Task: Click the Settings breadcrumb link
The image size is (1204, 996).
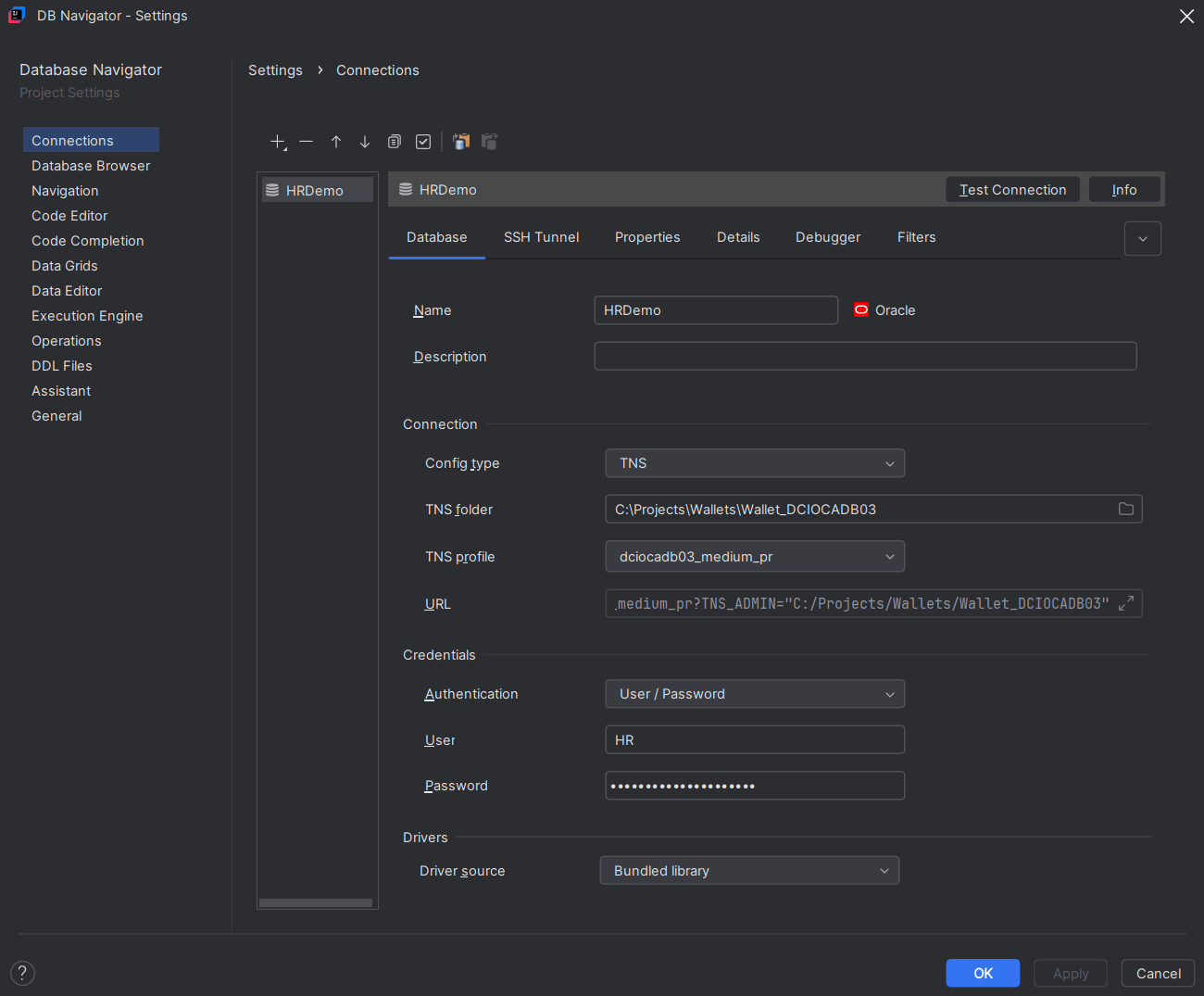Action: [275, 70]
